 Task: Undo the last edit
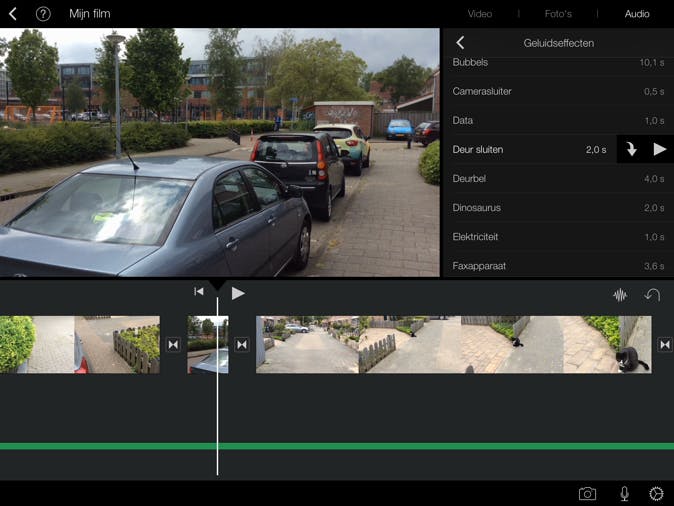[652, 295]
